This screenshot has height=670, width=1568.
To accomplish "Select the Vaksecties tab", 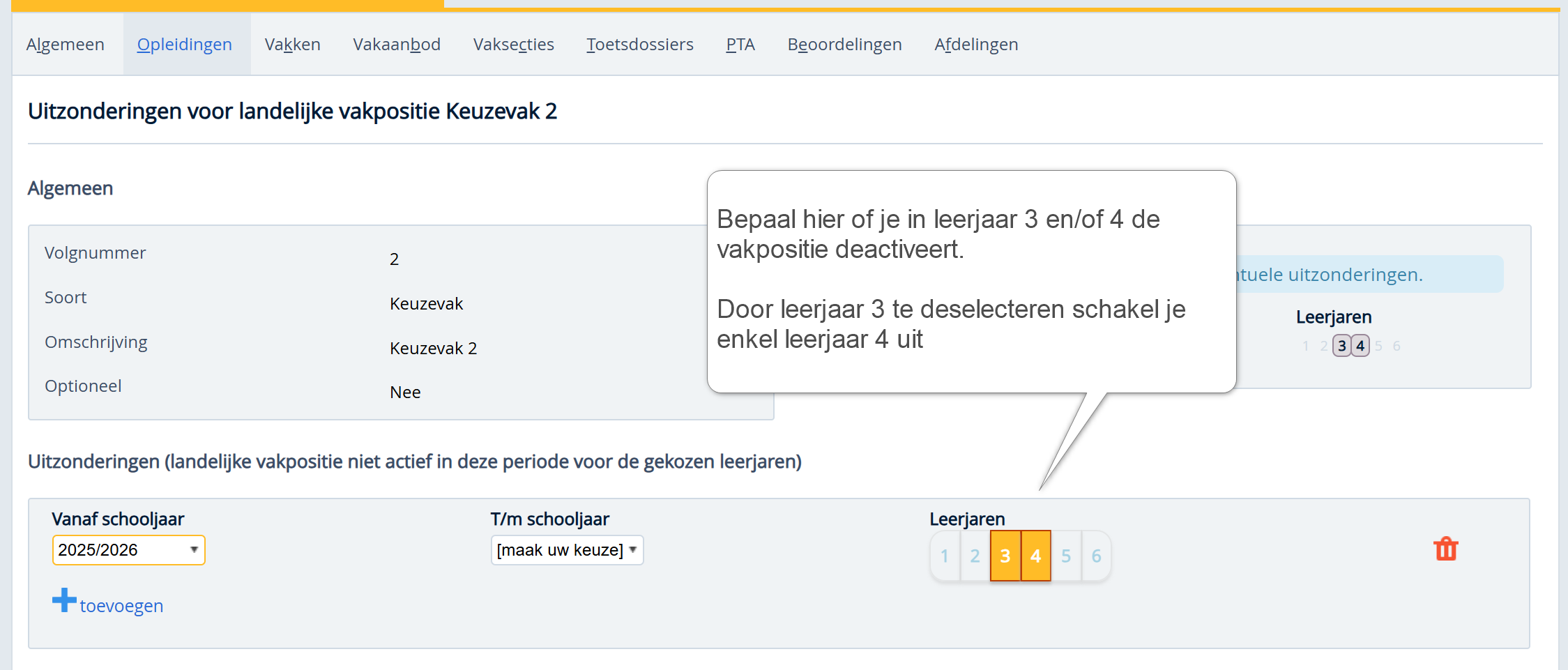I will tap(513, 45).
